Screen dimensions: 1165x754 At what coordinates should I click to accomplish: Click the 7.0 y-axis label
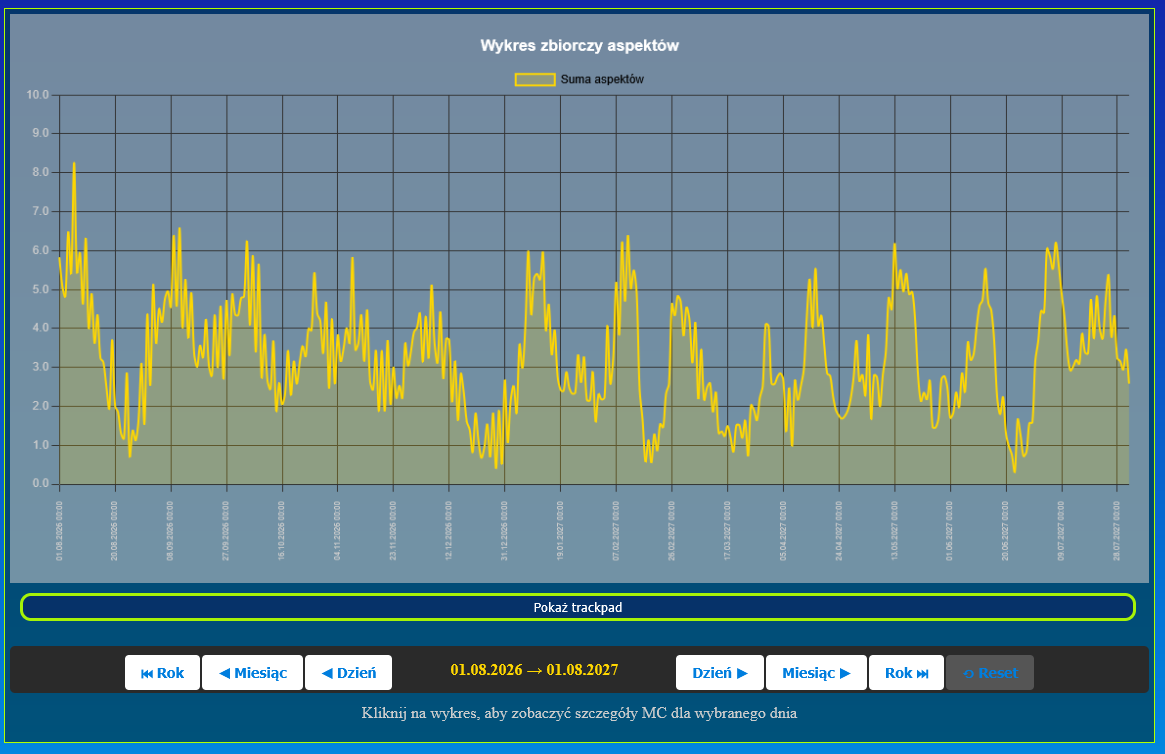pyautogui.click(x=39, y=211)
